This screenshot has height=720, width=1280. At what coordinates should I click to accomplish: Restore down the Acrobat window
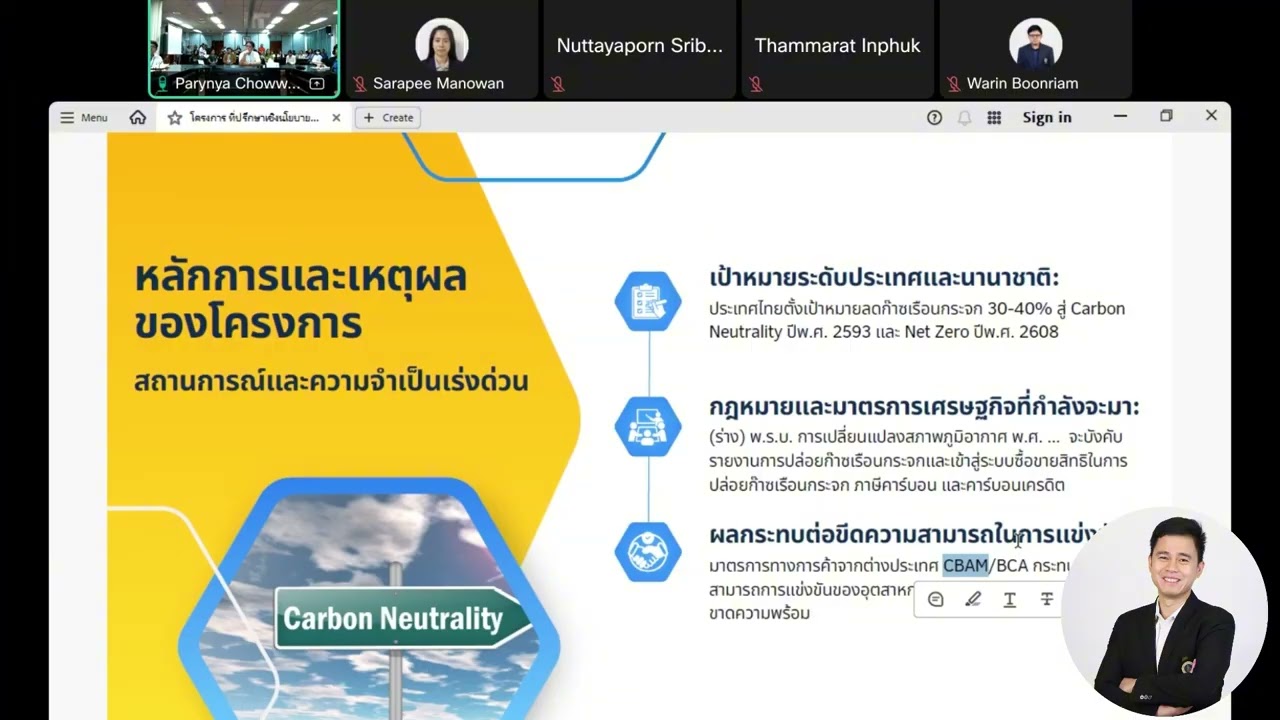point(1166,116)
